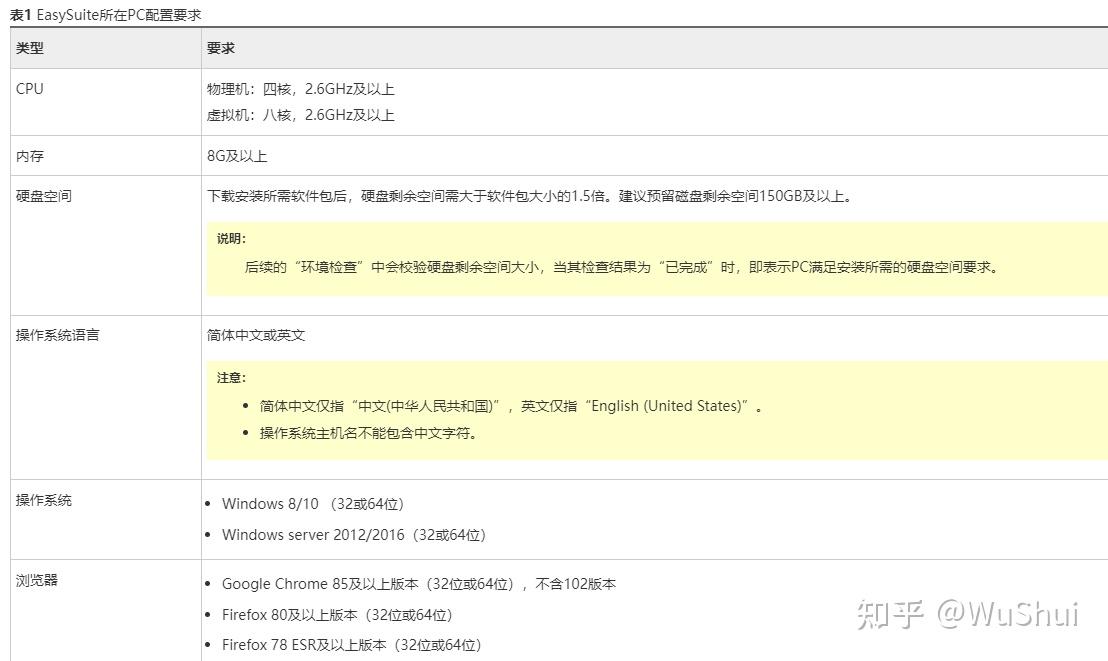Click 'Firefox 80及以上版本' bullet
This screenshot has height=661, width=1108.
click(337, 615)
